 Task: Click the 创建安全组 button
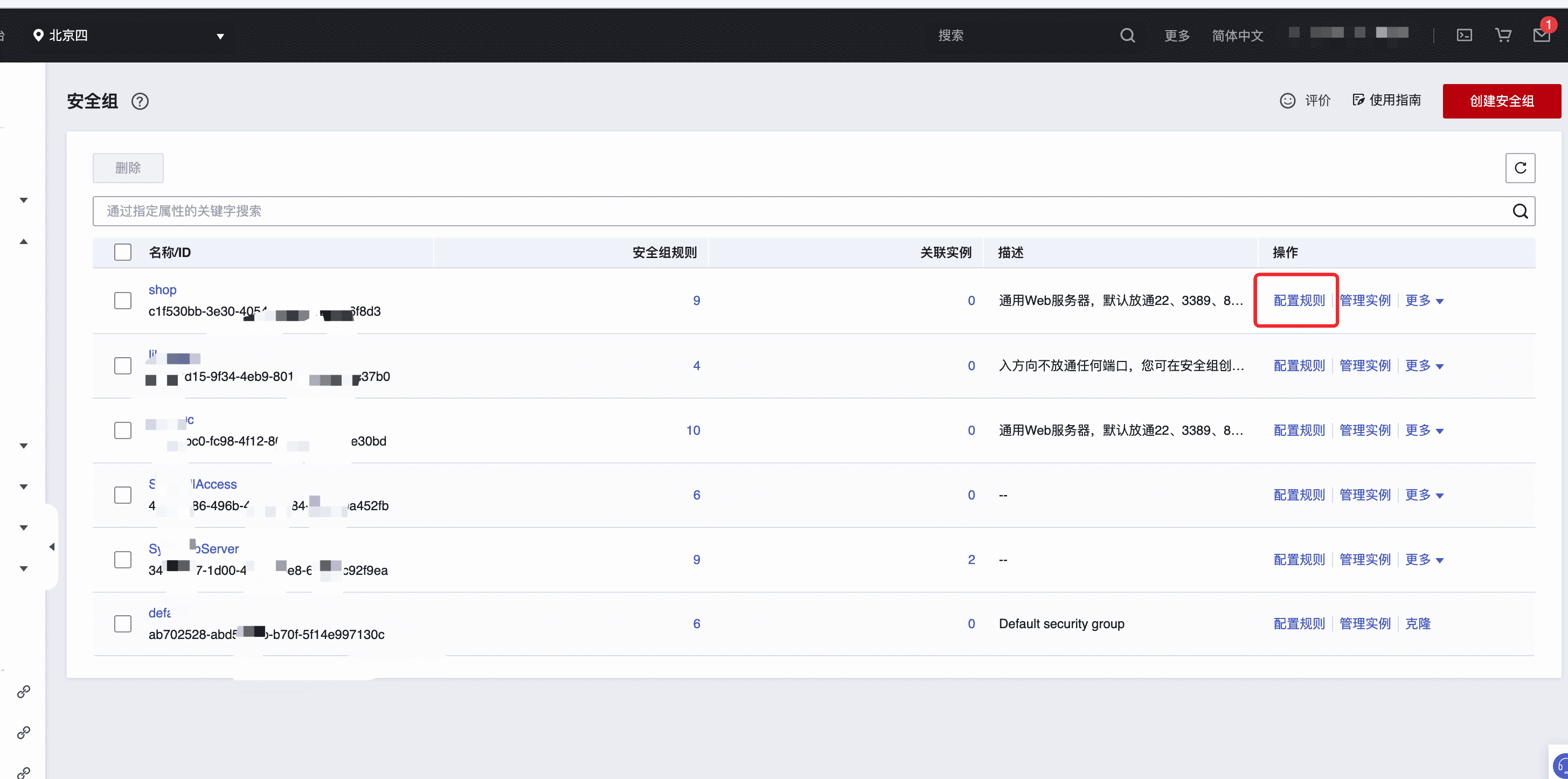[1501, 101]
